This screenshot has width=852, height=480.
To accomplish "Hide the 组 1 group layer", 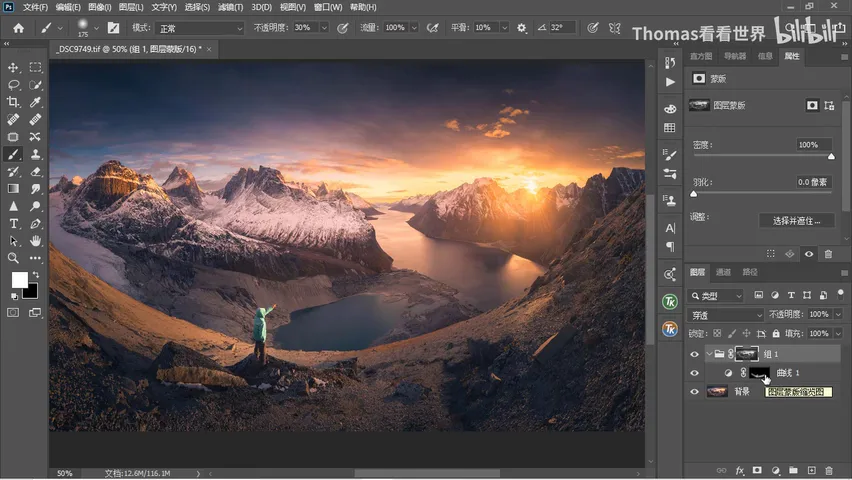I will tap(694, 354).
